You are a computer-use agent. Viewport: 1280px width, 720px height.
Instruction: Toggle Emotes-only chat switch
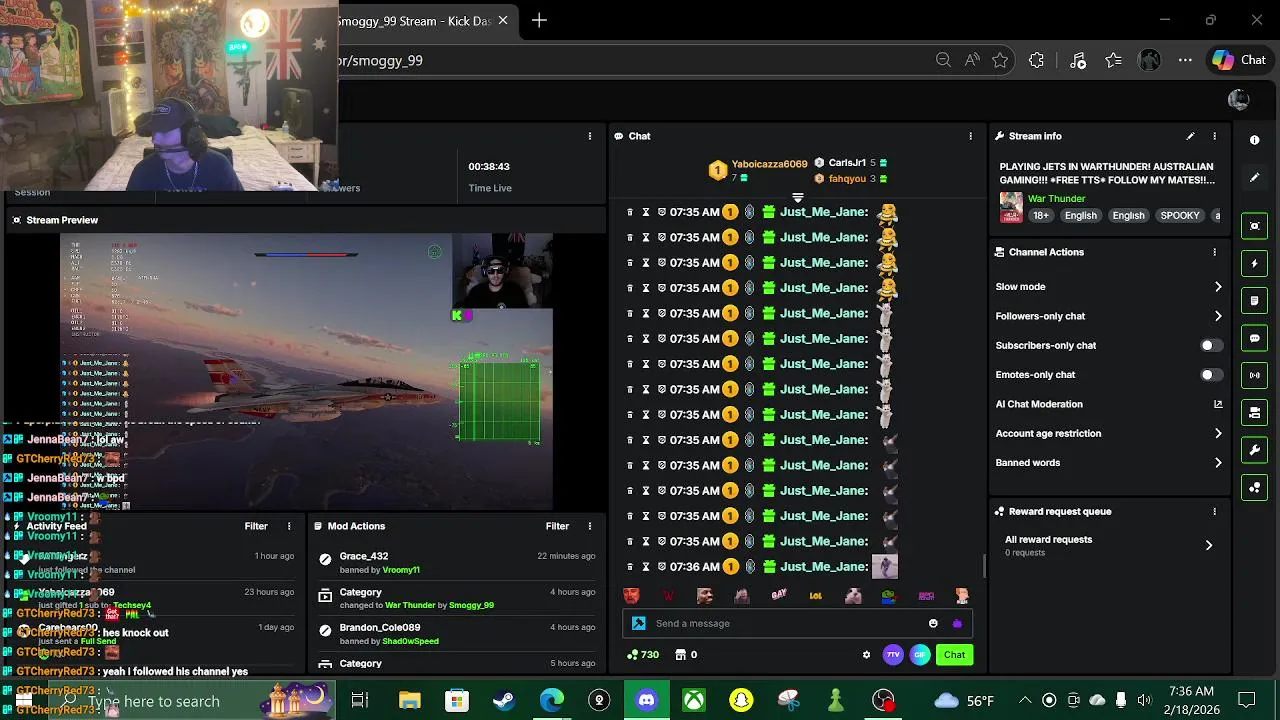[x=1210, y=375]
